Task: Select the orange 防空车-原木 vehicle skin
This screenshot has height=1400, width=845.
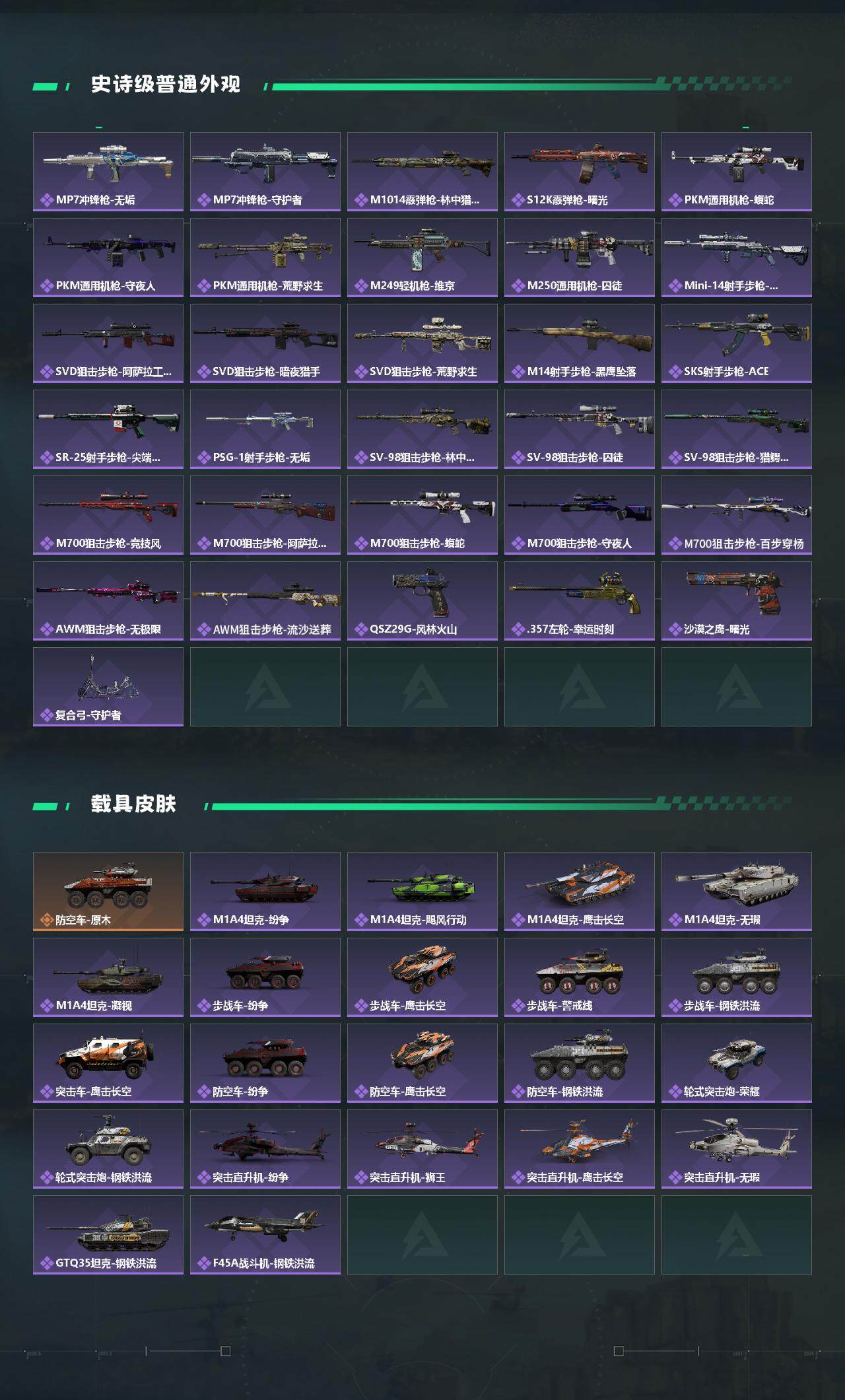Action: 108,892
